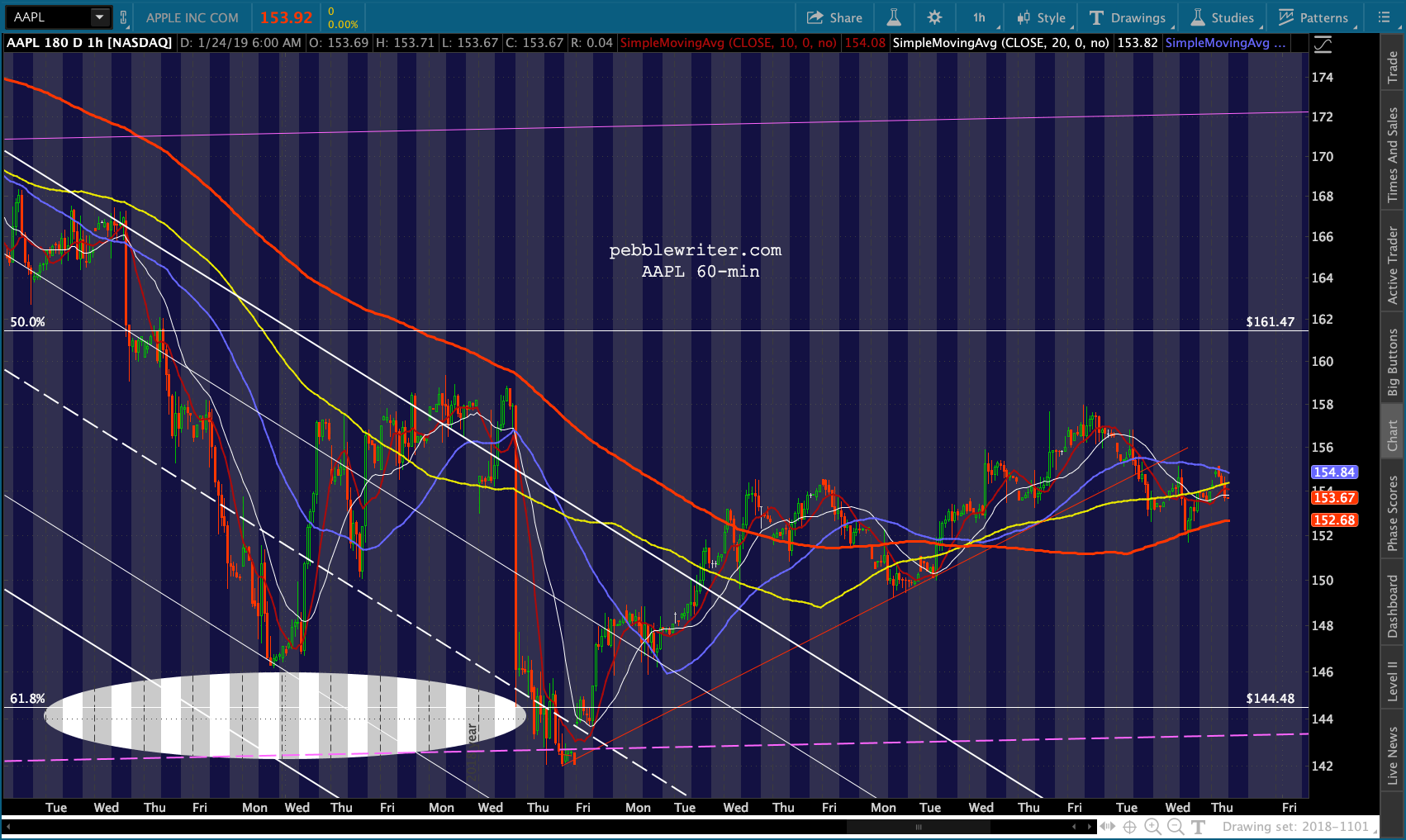
Task: Click the zoom in magnifier icon
Action: pos(1152,827)
